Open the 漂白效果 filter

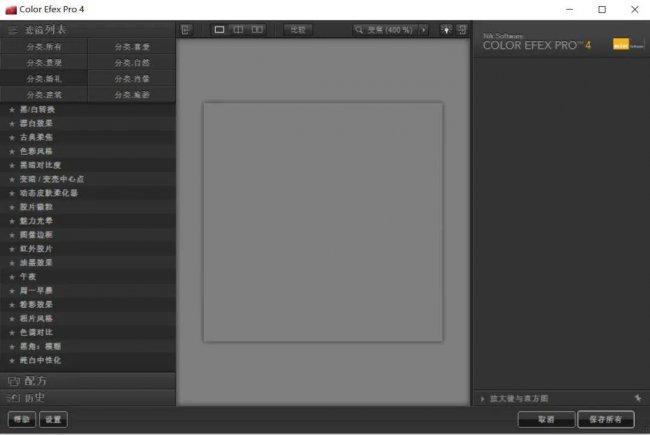36,124
